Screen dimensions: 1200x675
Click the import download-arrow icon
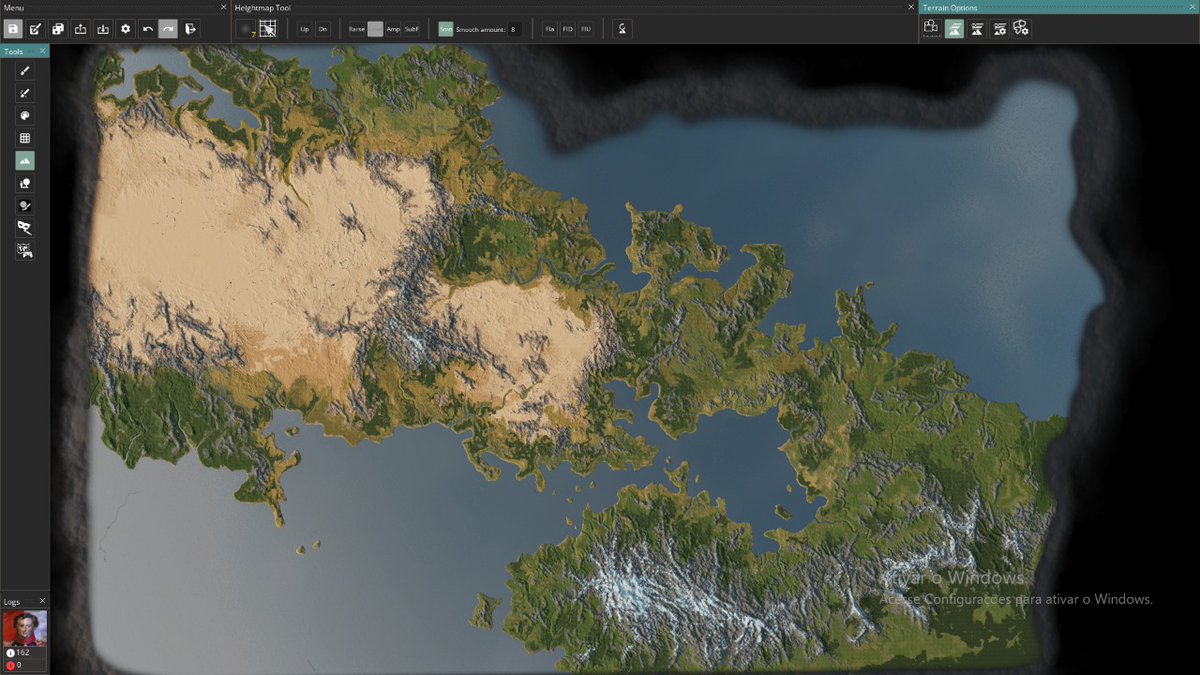[103, 29]
